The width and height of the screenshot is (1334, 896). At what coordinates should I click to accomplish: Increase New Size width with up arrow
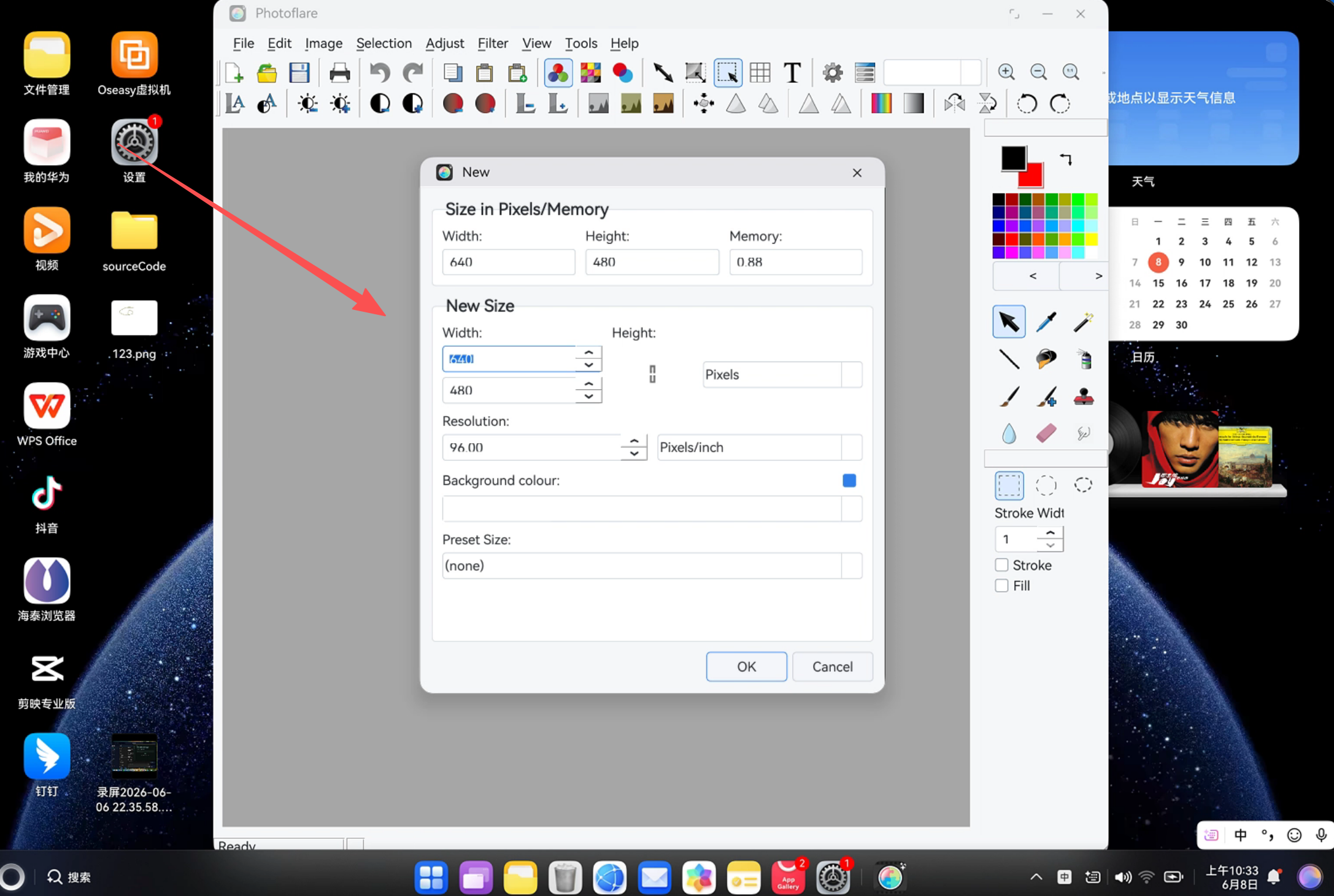588,352
